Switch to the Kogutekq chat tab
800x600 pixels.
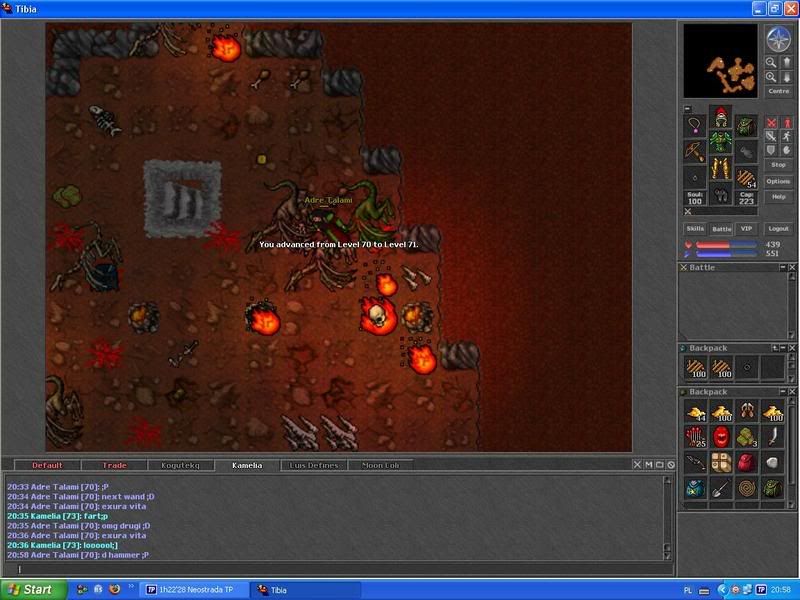click(x=180, y=465)
